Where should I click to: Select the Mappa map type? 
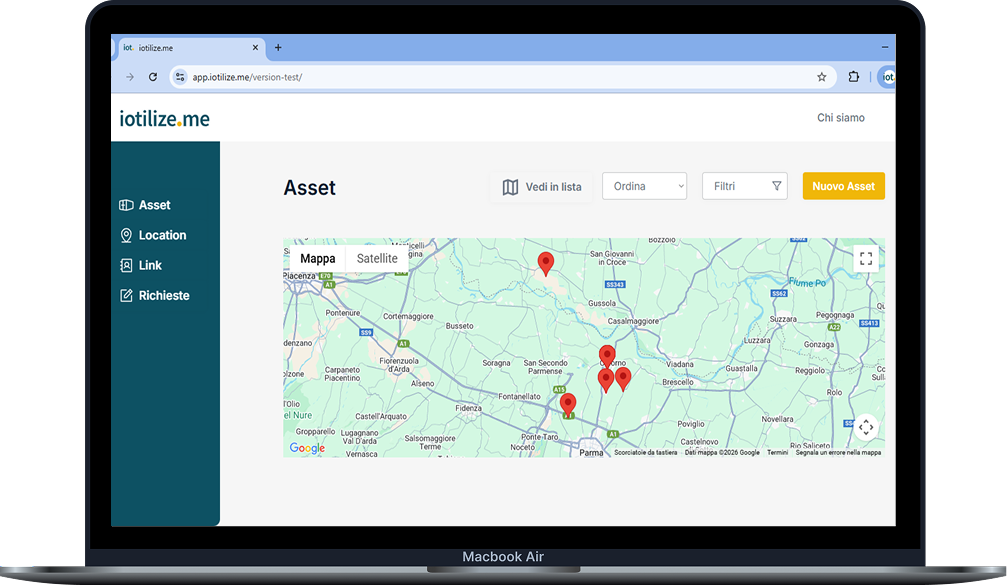[x=318, y=258]
